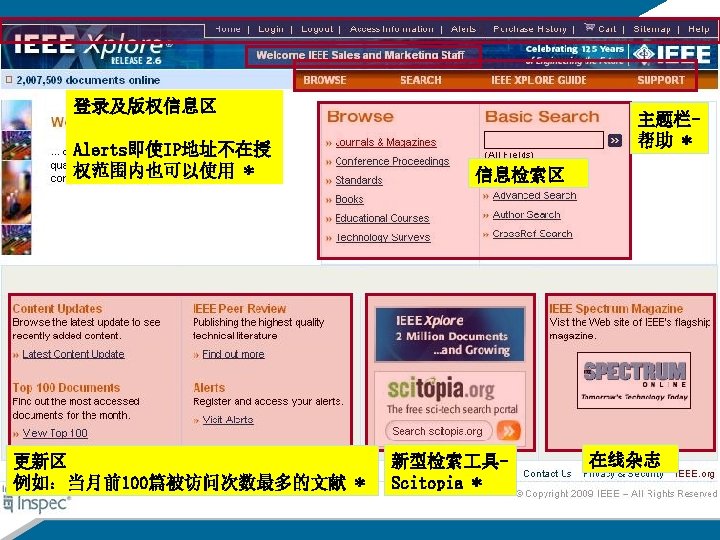Open CrossRef Search link
This screenshot has height=540, width=720.
(532, 234)
